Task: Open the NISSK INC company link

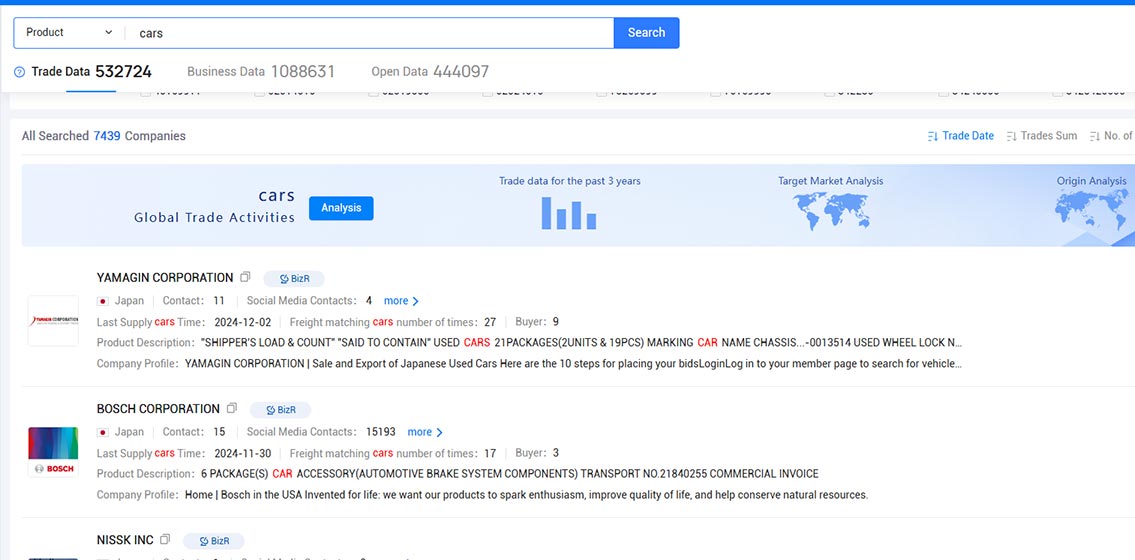Action: tap(125, 540)
